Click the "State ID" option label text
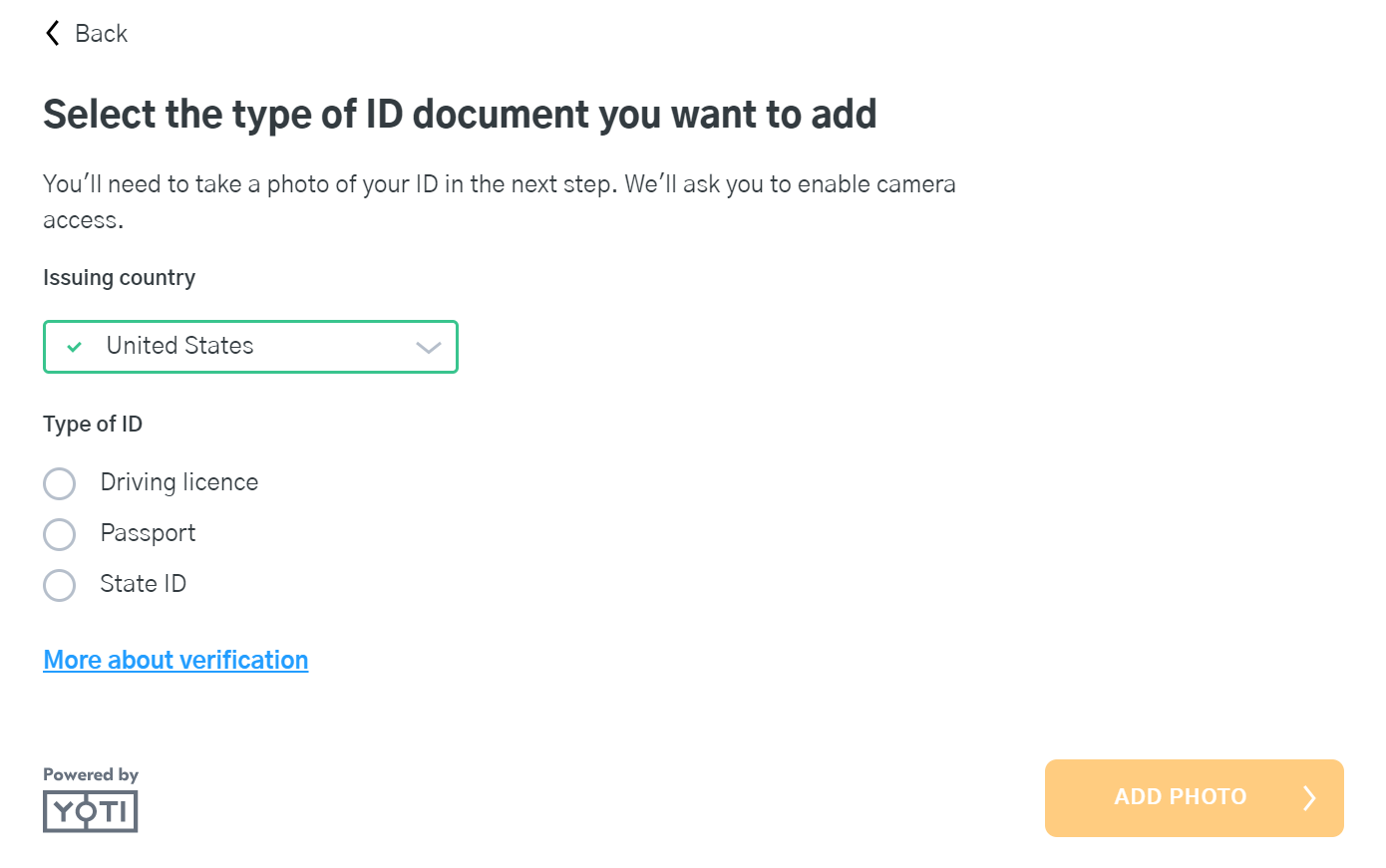This screenshot has height=868, width=1386. tap(144, 584)
